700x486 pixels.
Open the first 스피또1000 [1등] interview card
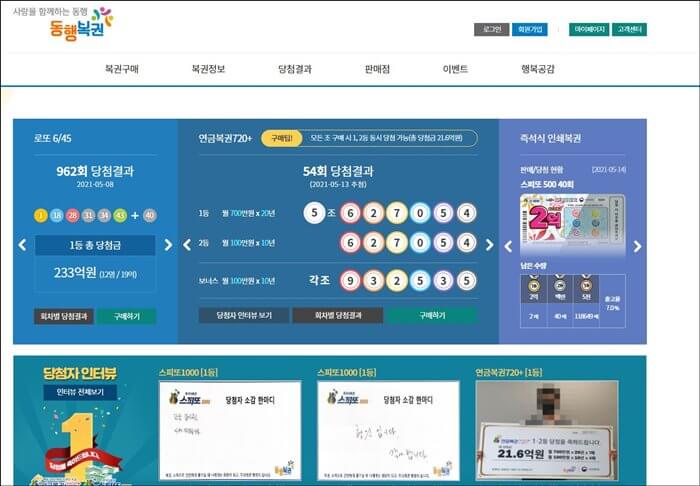click(x=230, y=430)
